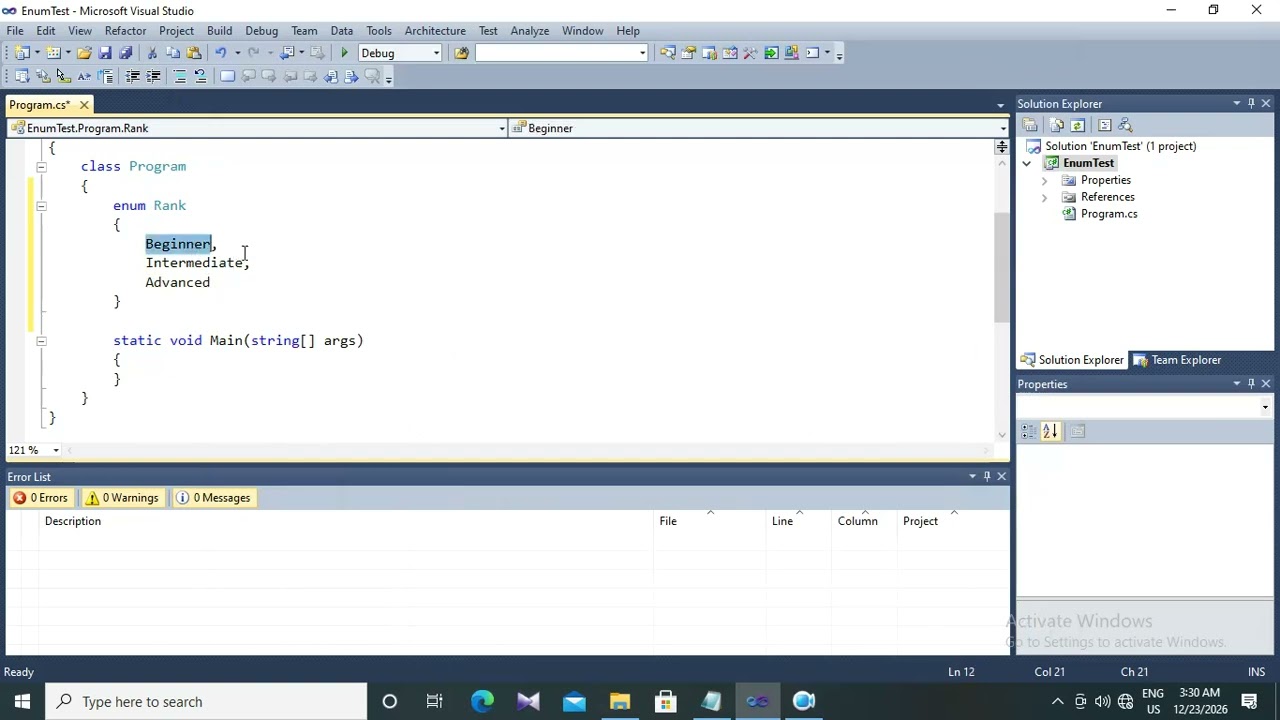Switch Properties panel to categorized view
1280x720 pixels.
(x=1028, y=431)
